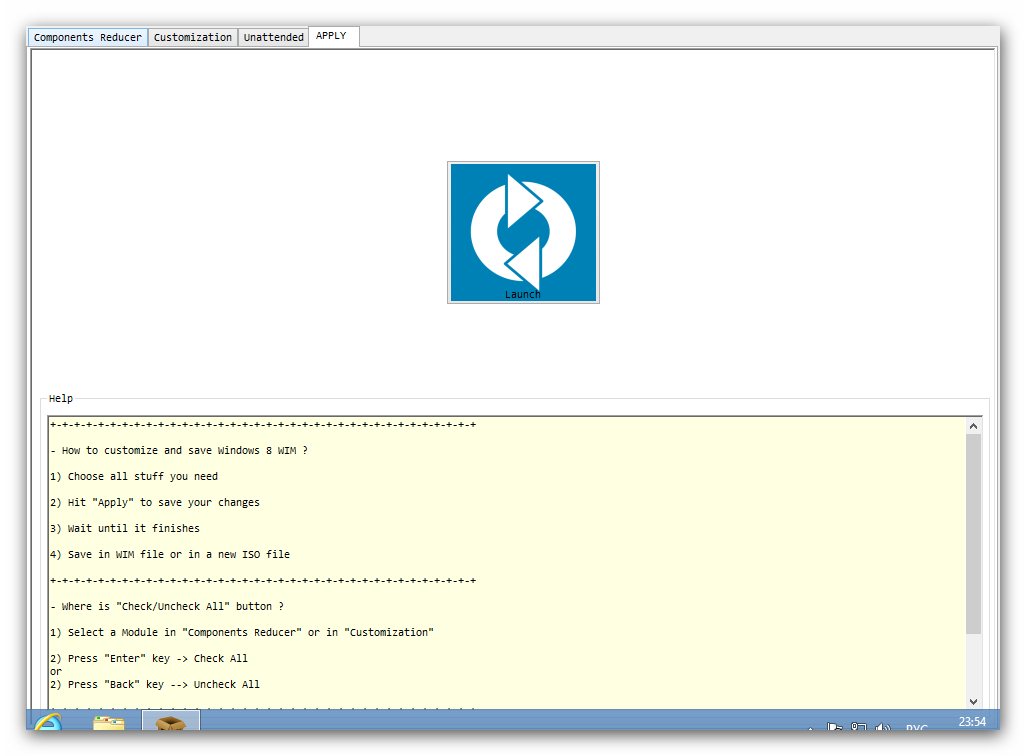Click the Help text scrollbar thumb
Screen dimensions: 1026x756
(x=973, y=533)
